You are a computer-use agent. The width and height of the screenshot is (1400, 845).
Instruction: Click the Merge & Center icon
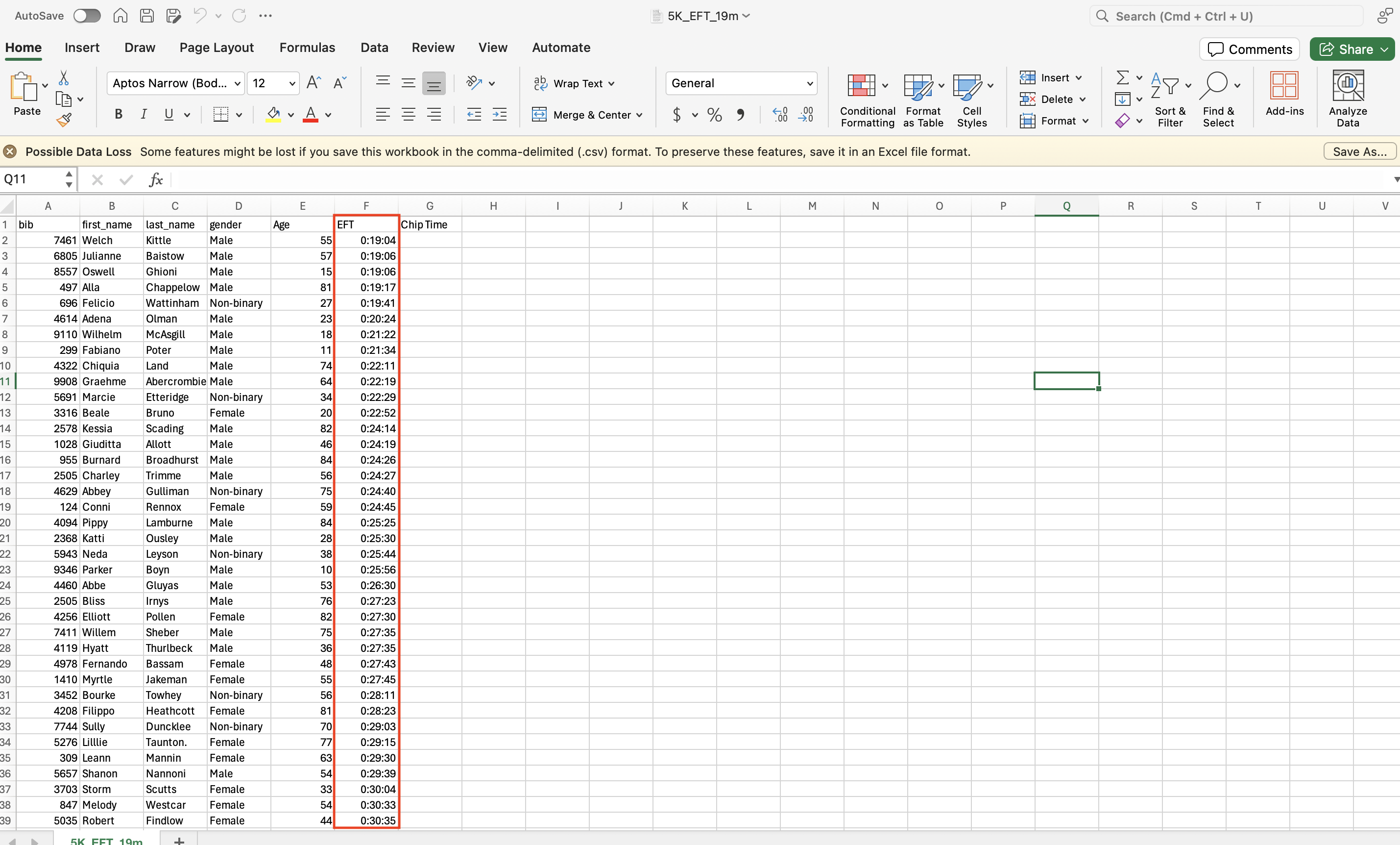[539, 114]
